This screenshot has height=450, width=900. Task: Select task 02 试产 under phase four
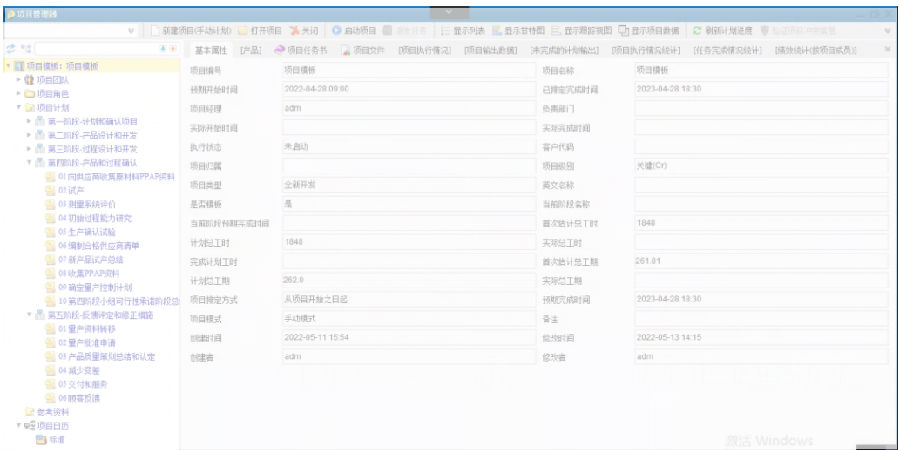(71, 190)
